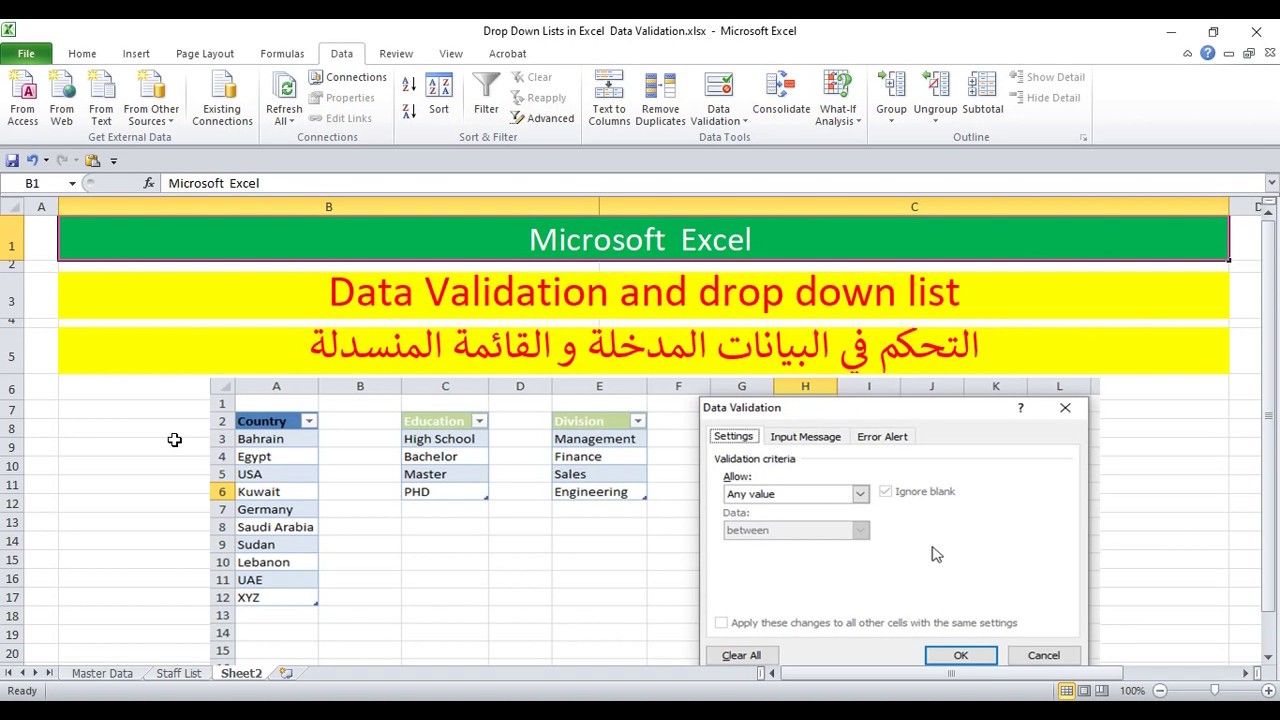Show Detail in Outline group

1047,77
